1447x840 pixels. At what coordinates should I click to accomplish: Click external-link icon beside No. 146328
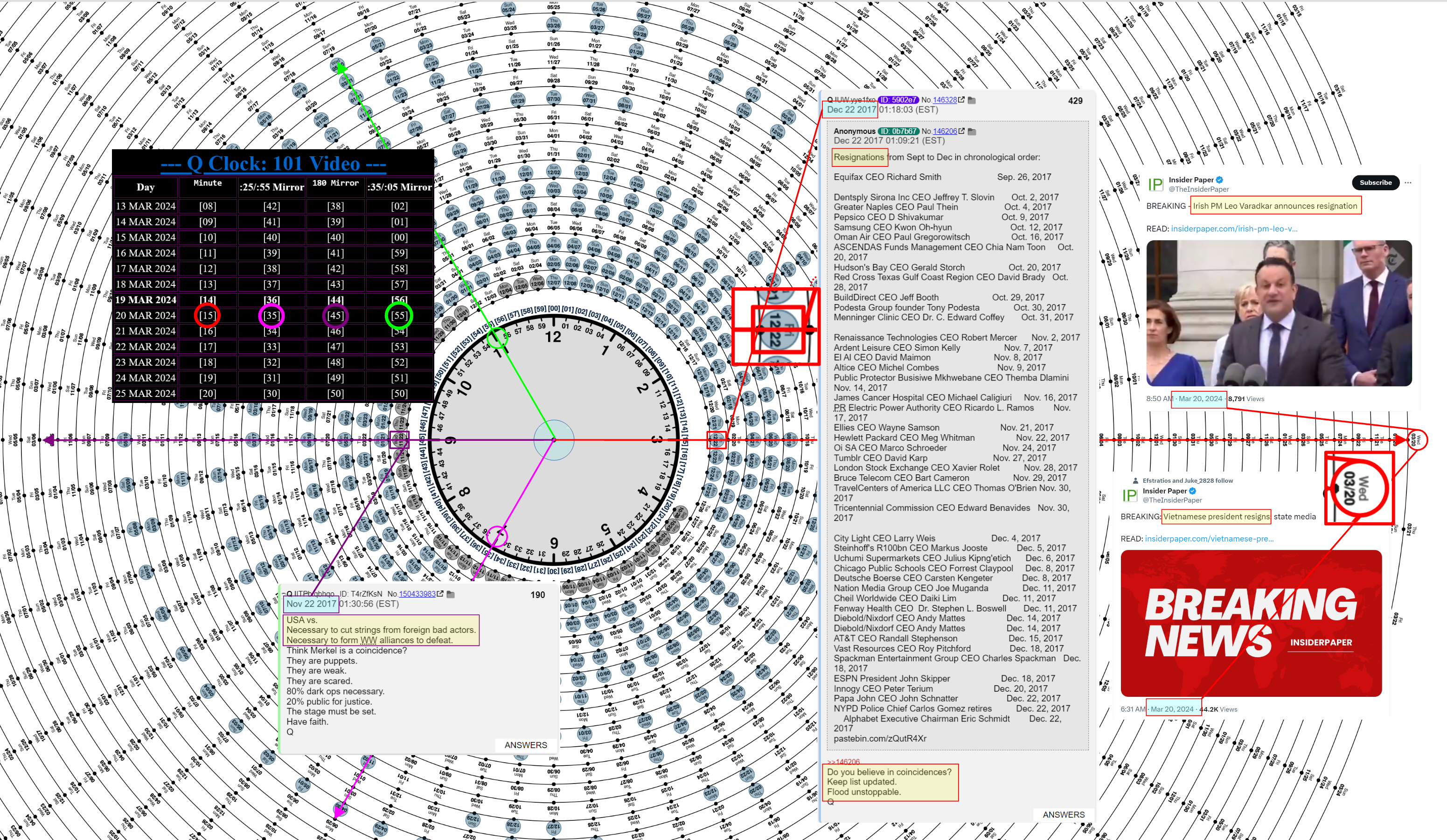pyautogui.click(x=961, y=100)
